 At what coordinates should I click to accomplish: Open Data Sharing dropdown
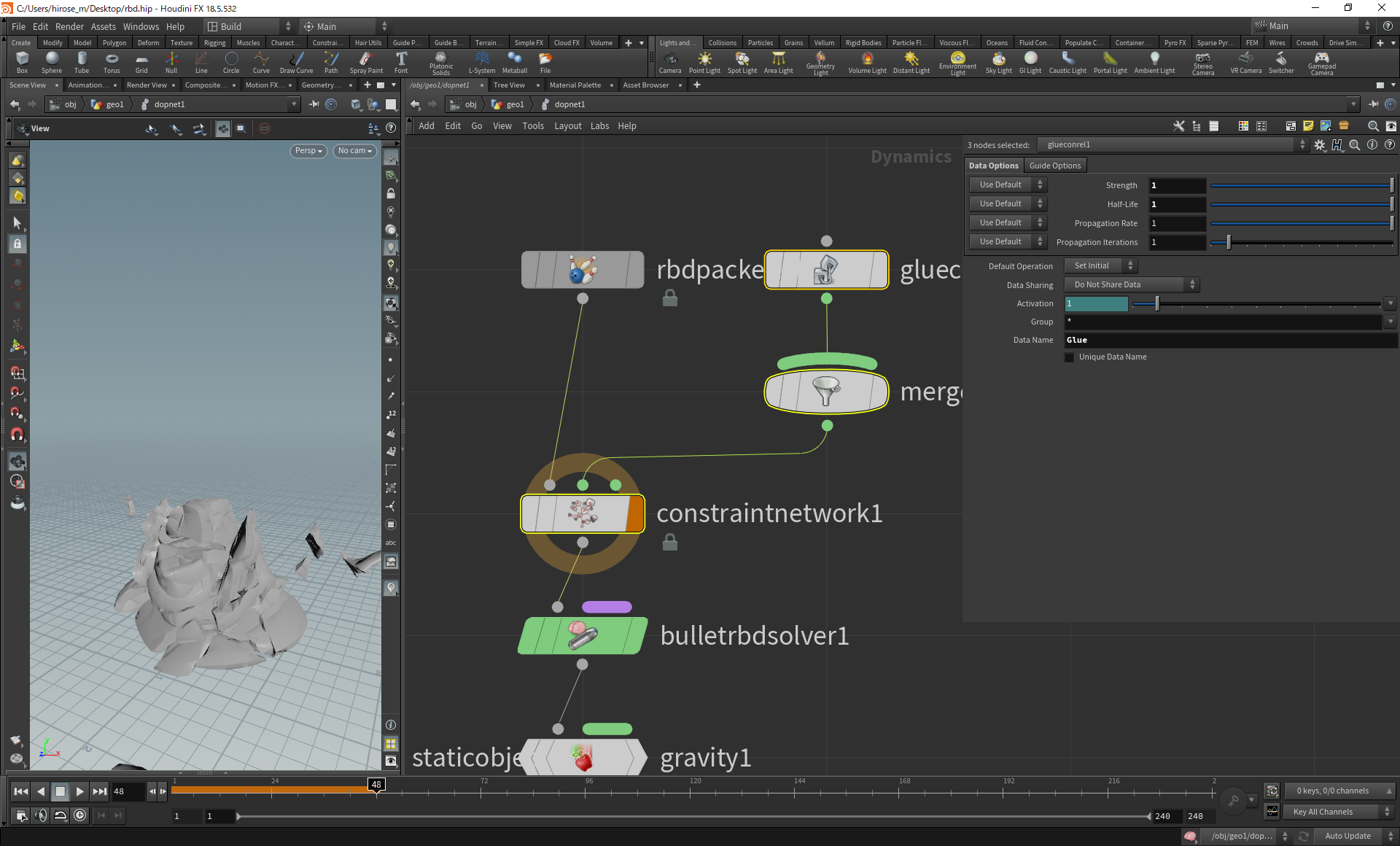tap(1131, 285)
